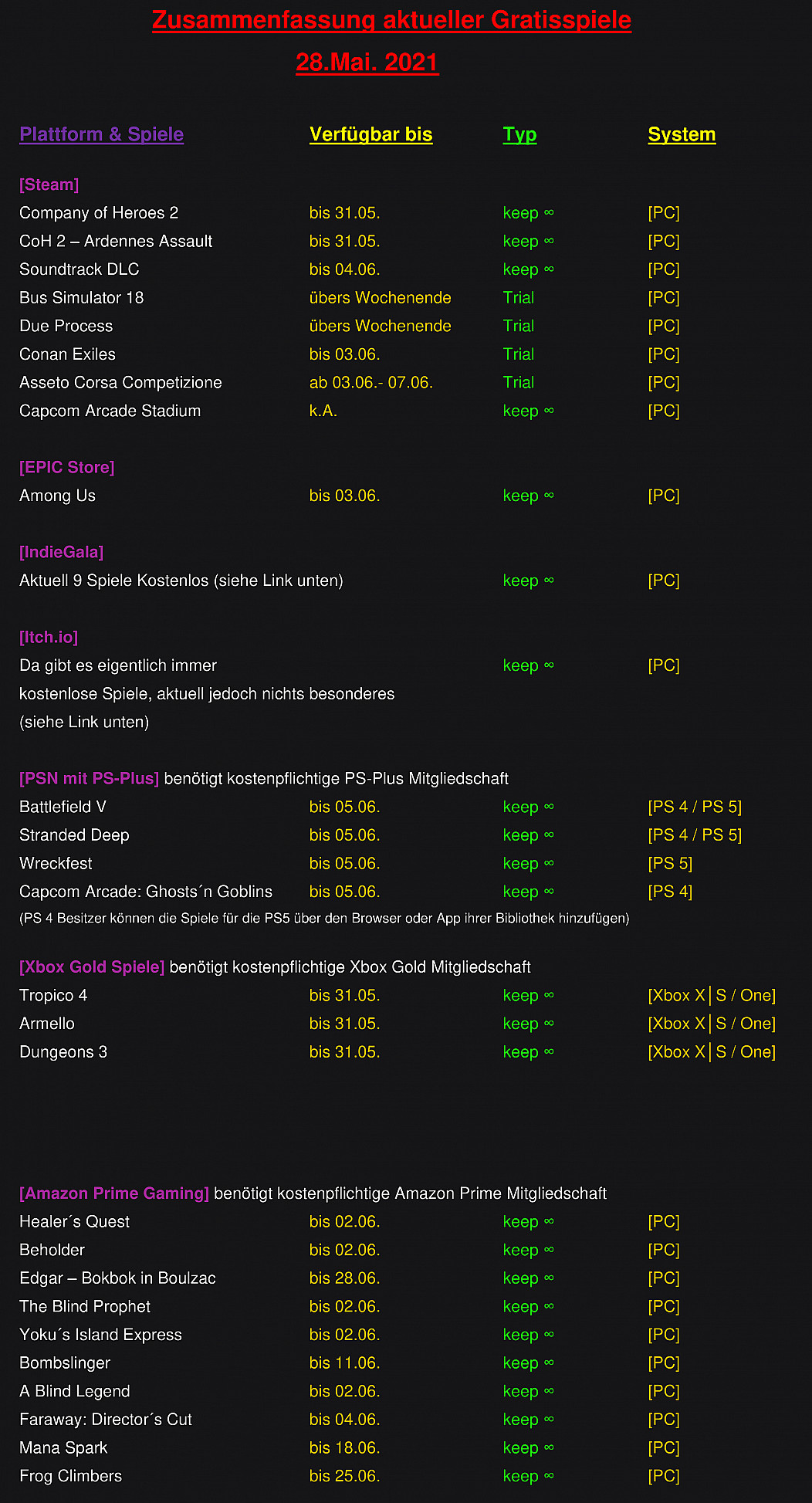Image resolution: width=812 pixels, height=1503 pixels.
Task: Select the [PSN mit PS-Plus] heading
Action: click(90, 778)
